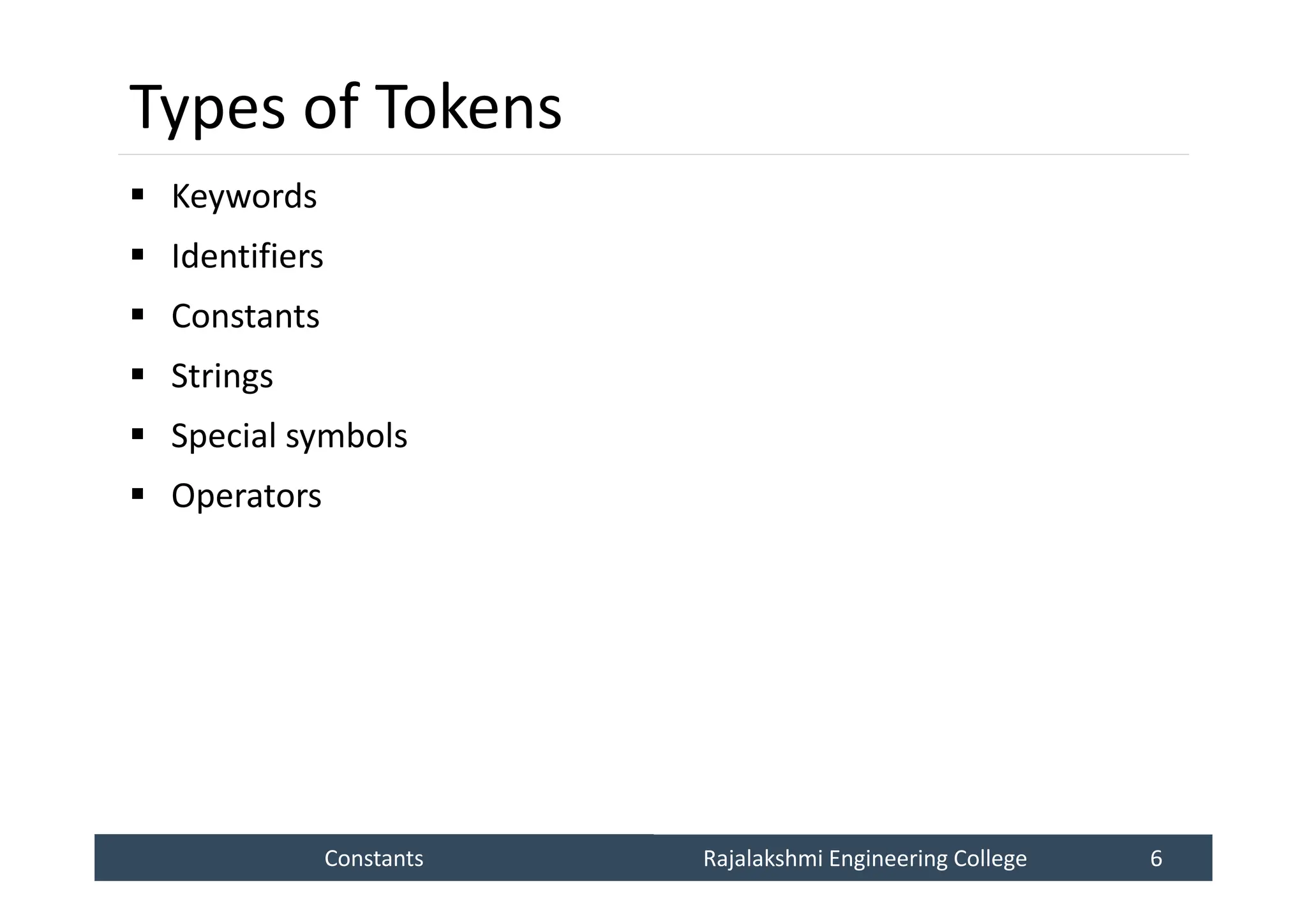Viewport: 1307px width, 924px height.
Task: Click the word "Tokens" in the title
Action: tap(468, 107)
